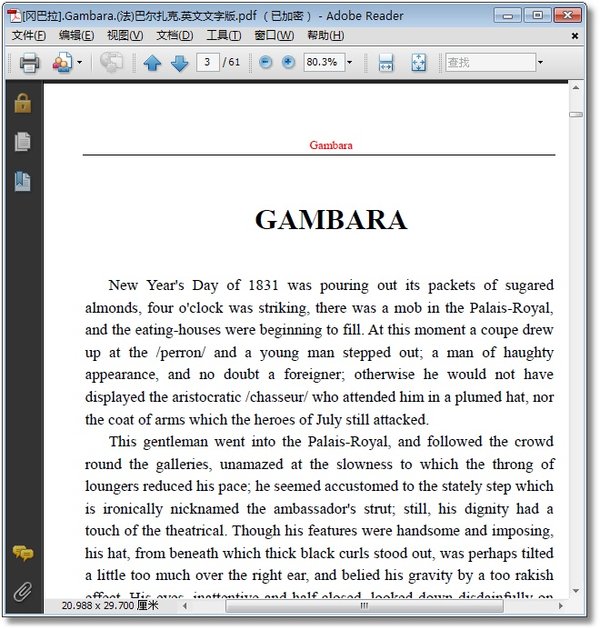600x630 pixels.
Task: Open the 窗口(W) menu
Action: (x=274, y=36)
